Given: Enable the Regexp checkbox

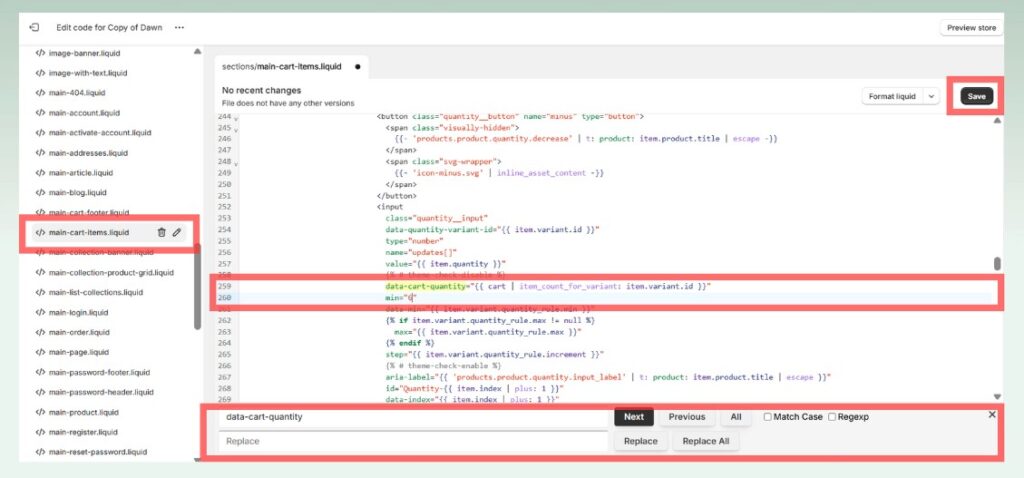Looking at the screenshot, I should pos(832,417).
